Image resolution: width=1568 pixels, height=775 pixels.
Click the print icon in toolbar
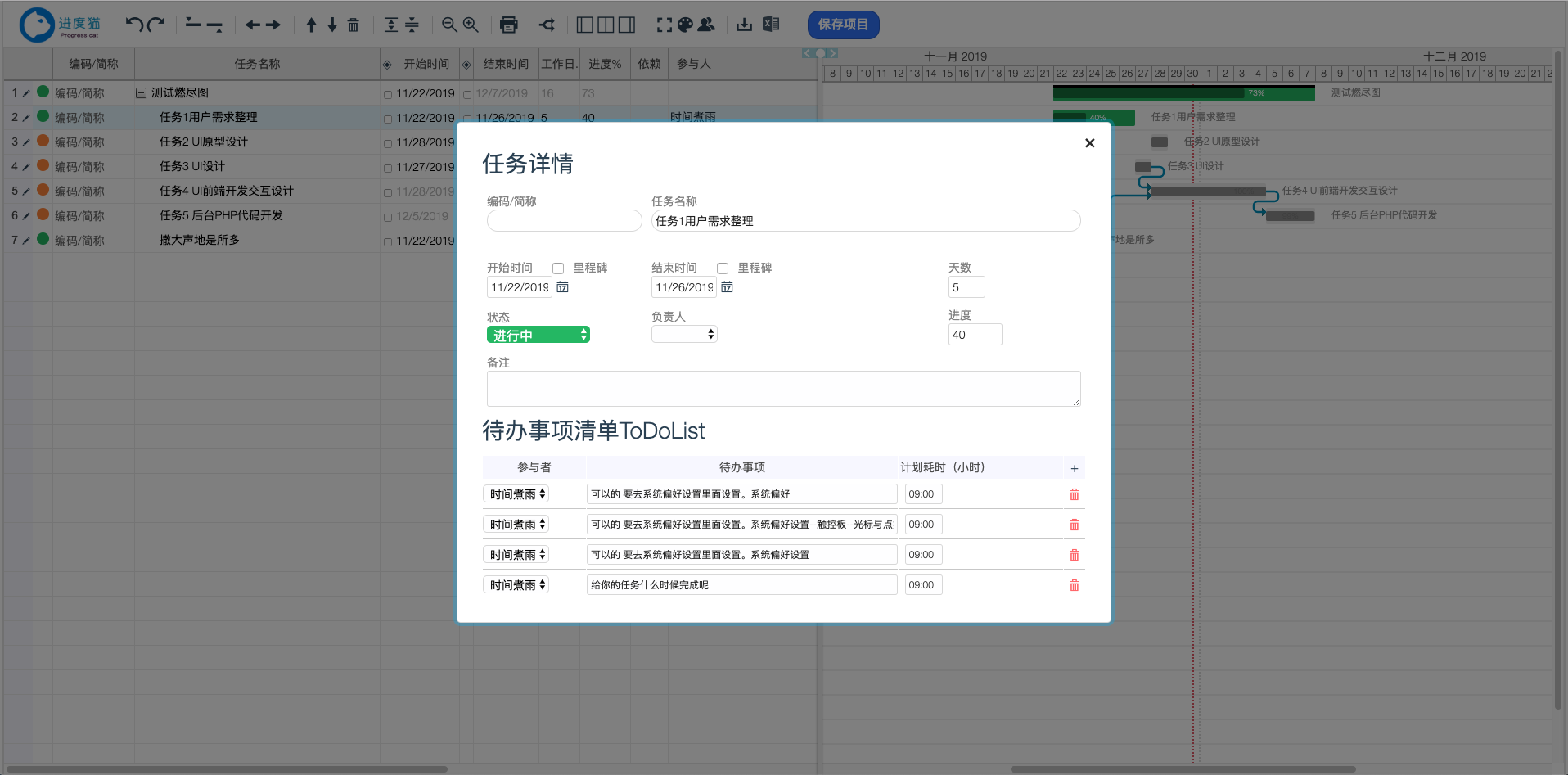[x=509, y=25]
